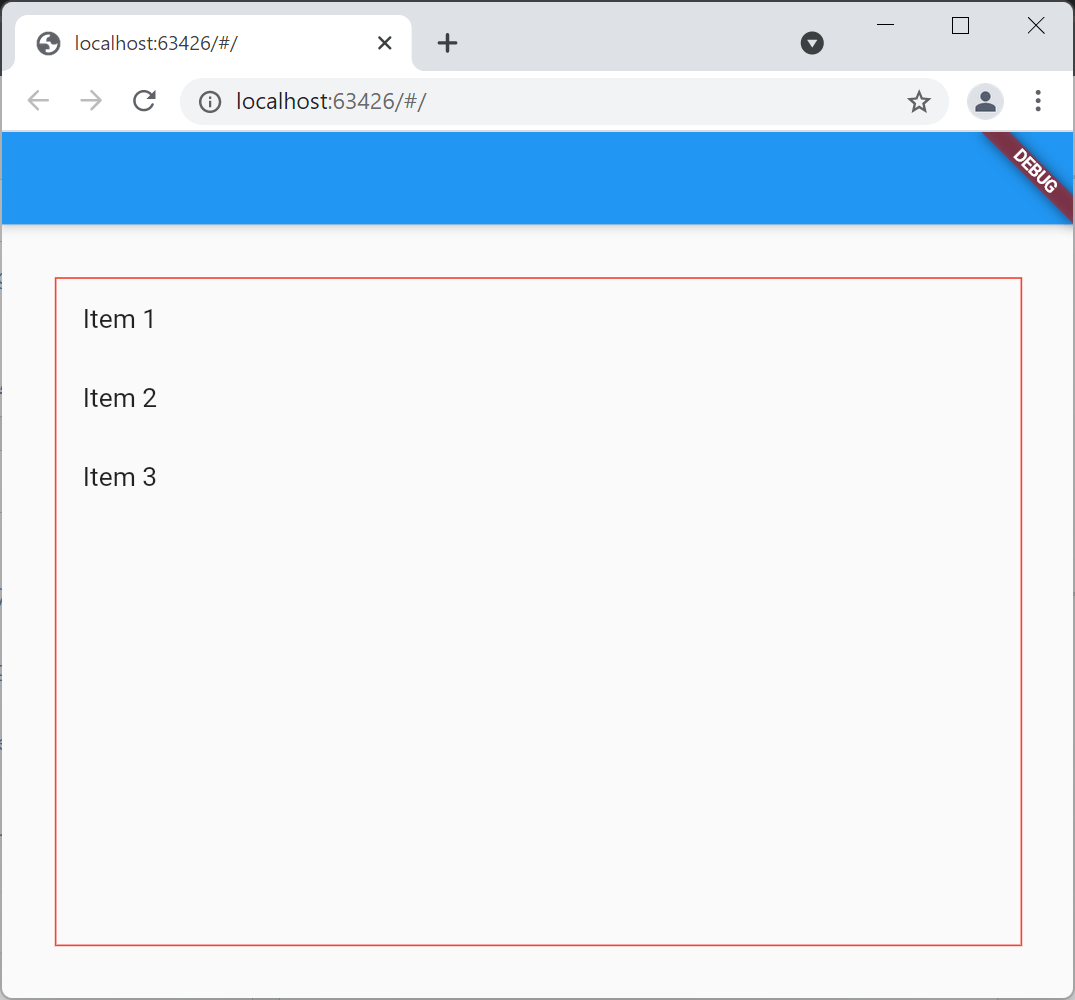Image resolution: width=1075 pixels, height=1000 pixels.
Task: Select list entry Item 2
Action: (538, 398)
